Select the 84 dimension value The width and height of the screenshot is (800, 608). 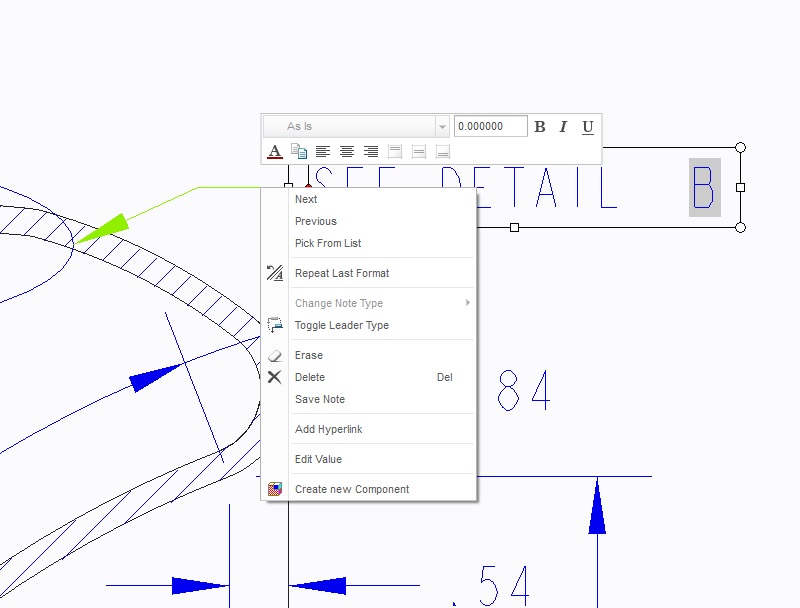524,391
